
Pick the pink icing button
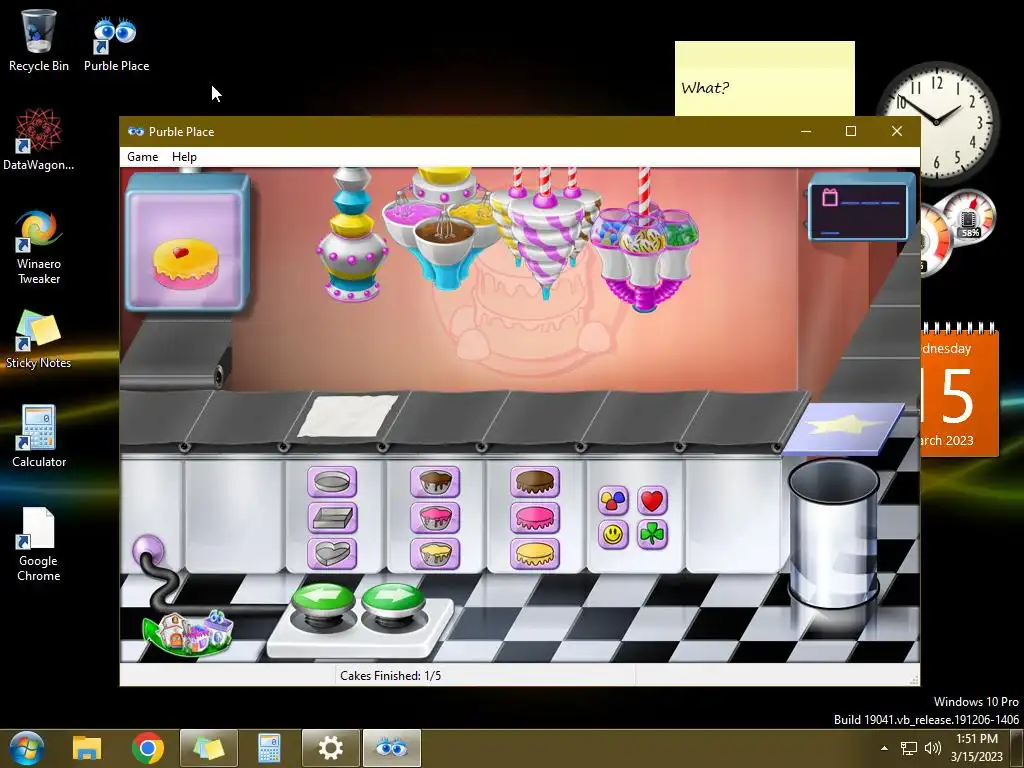click(x=535, y=518)
